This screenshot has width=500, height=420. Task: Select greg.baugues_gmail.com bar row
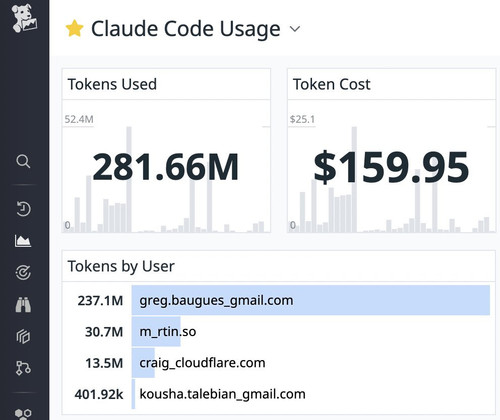[278, 300]
